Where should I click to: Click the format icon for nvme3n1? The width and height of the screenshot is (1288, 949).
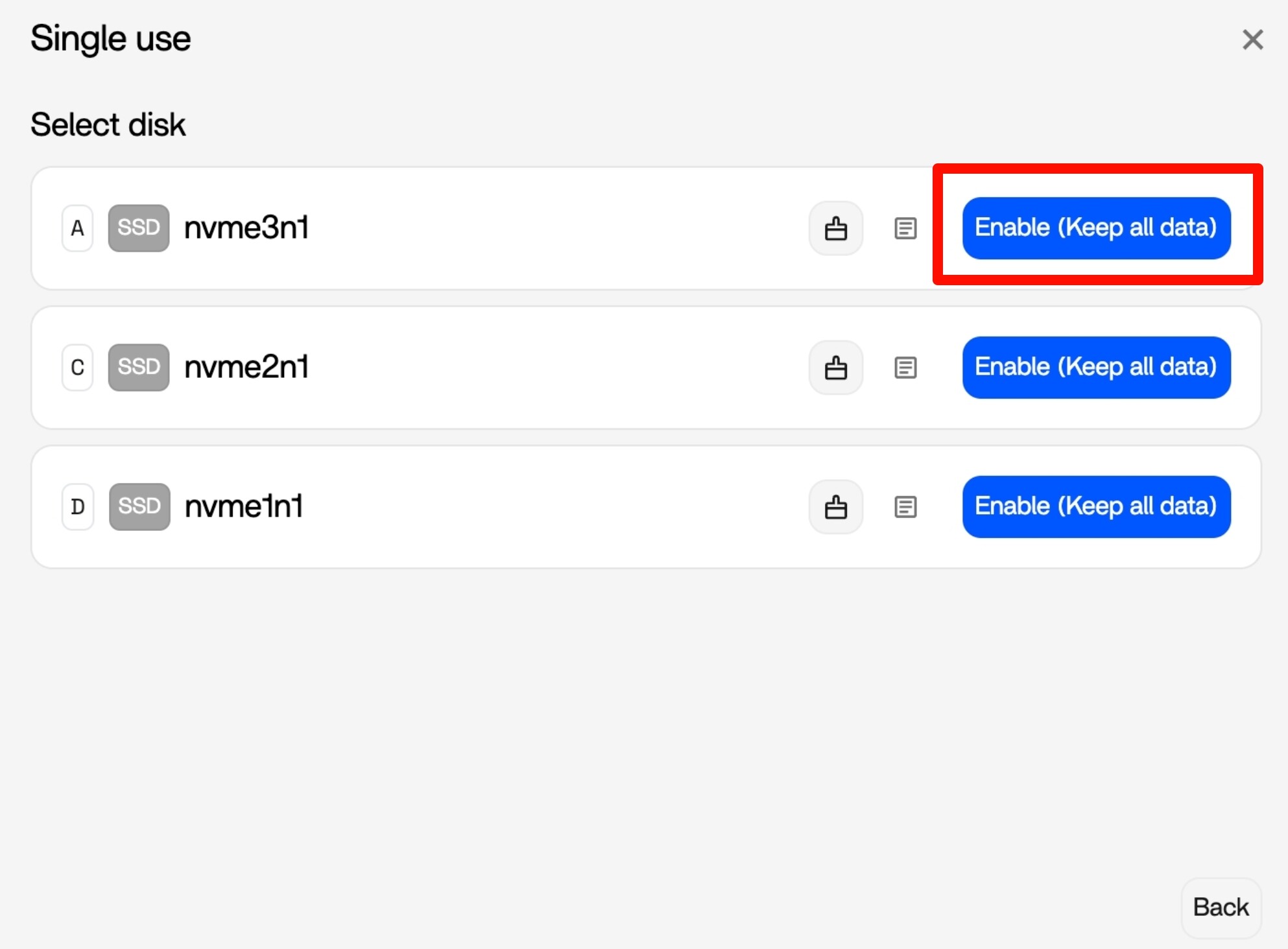coord(835,228)
